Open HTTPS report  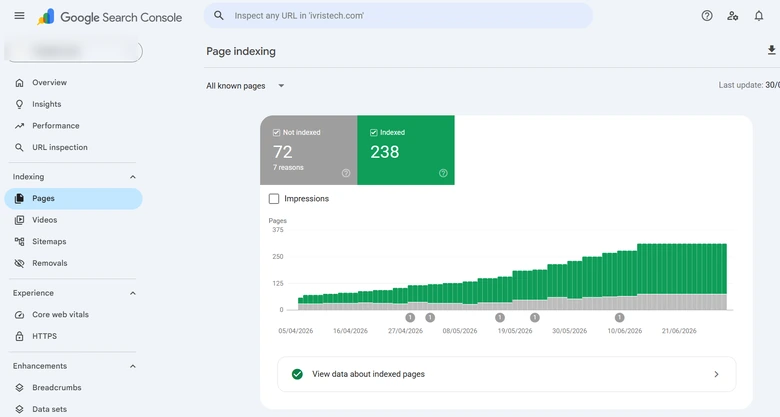tap(74, 336)
